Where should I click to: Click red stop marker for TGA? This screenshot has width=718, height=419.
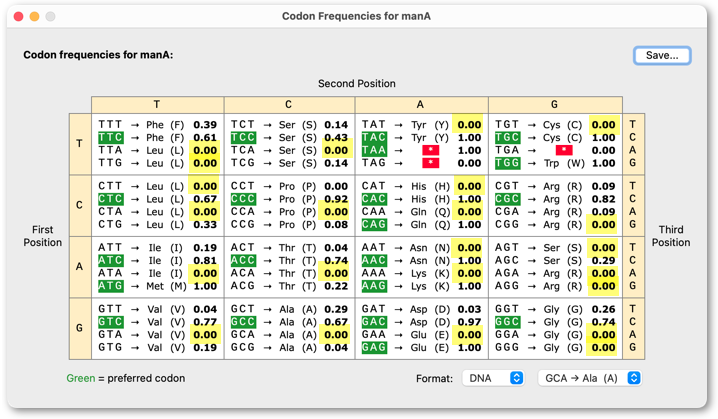(x=564, y=150)
